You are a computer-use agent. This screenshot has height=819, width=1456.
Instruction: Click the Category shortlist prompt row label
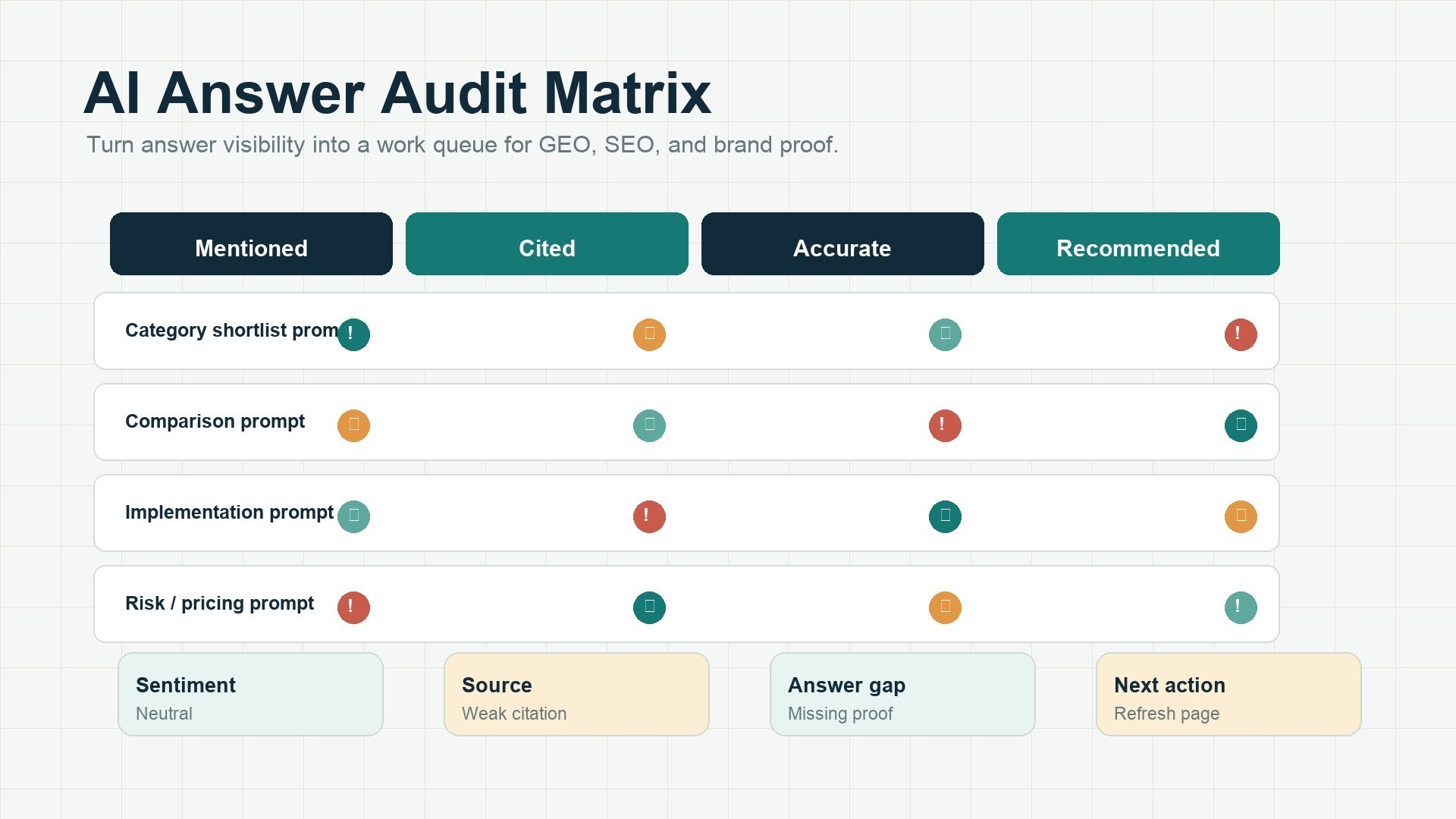click(x=232, y=331)
